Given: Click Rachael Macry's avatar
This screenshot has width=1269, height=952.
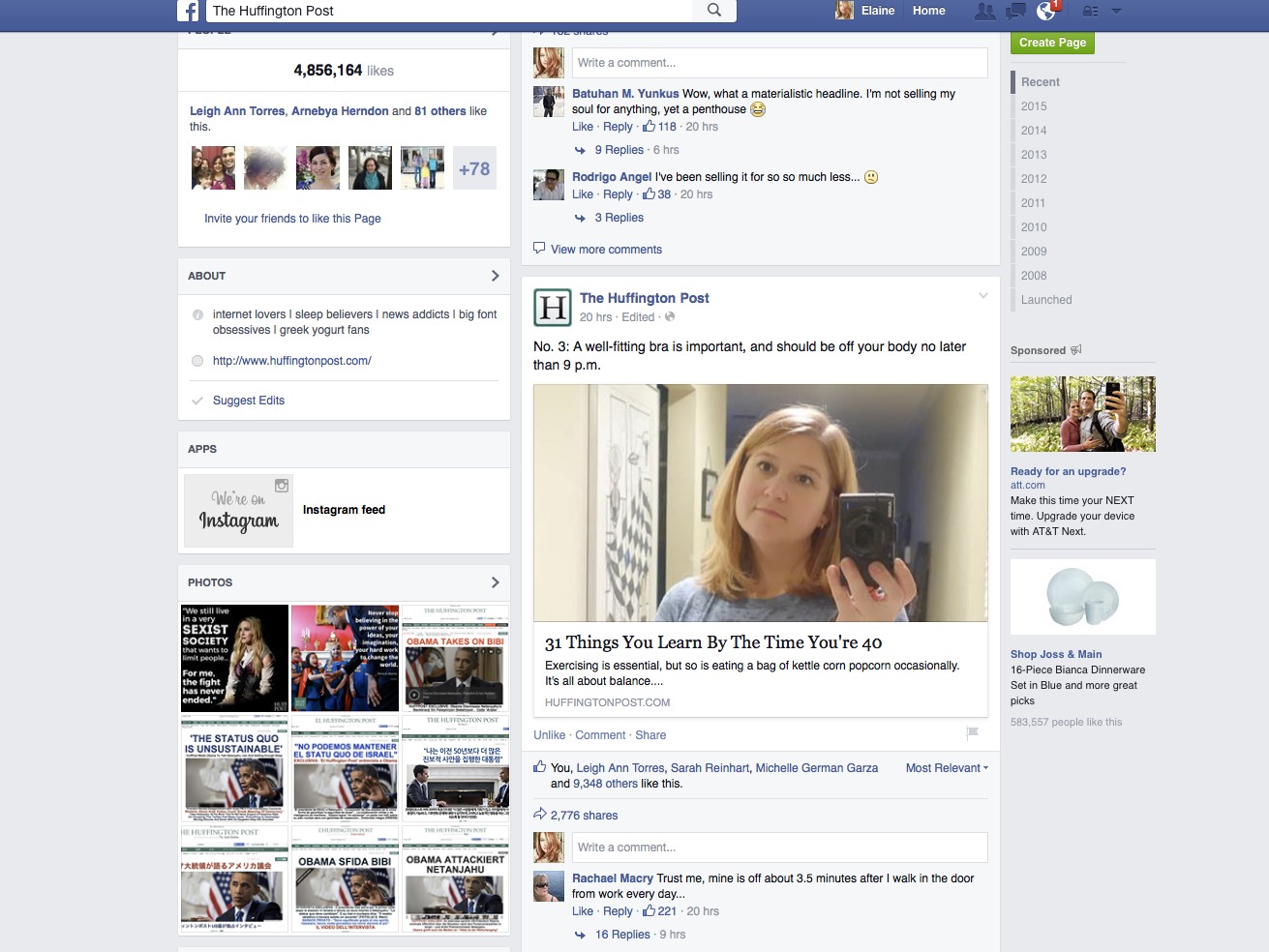Looking at the screenshot, I should click(x=549, y=886).
